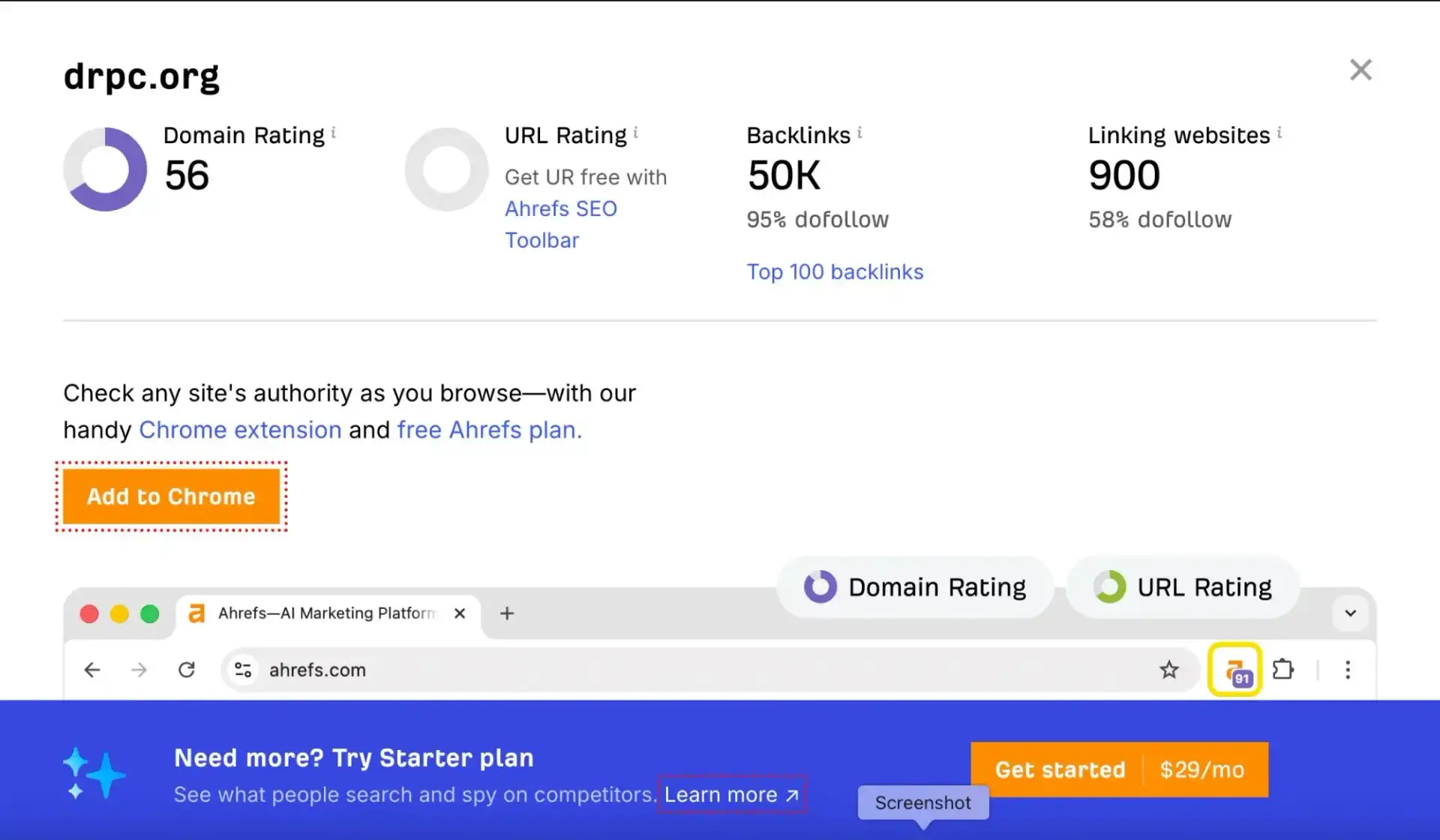Click the Learn more link

731,794
